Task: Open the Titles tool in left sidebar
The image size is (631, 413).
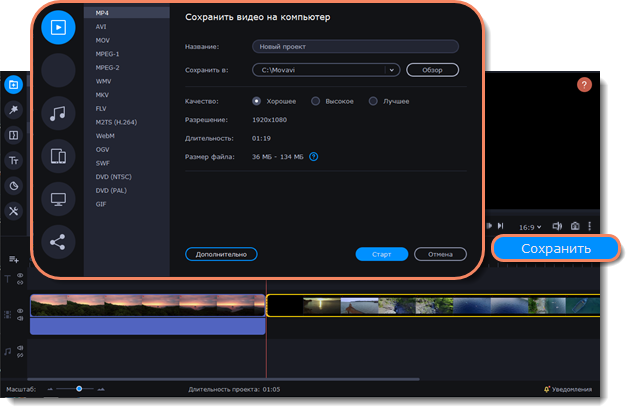Action: tap(13, 159)
